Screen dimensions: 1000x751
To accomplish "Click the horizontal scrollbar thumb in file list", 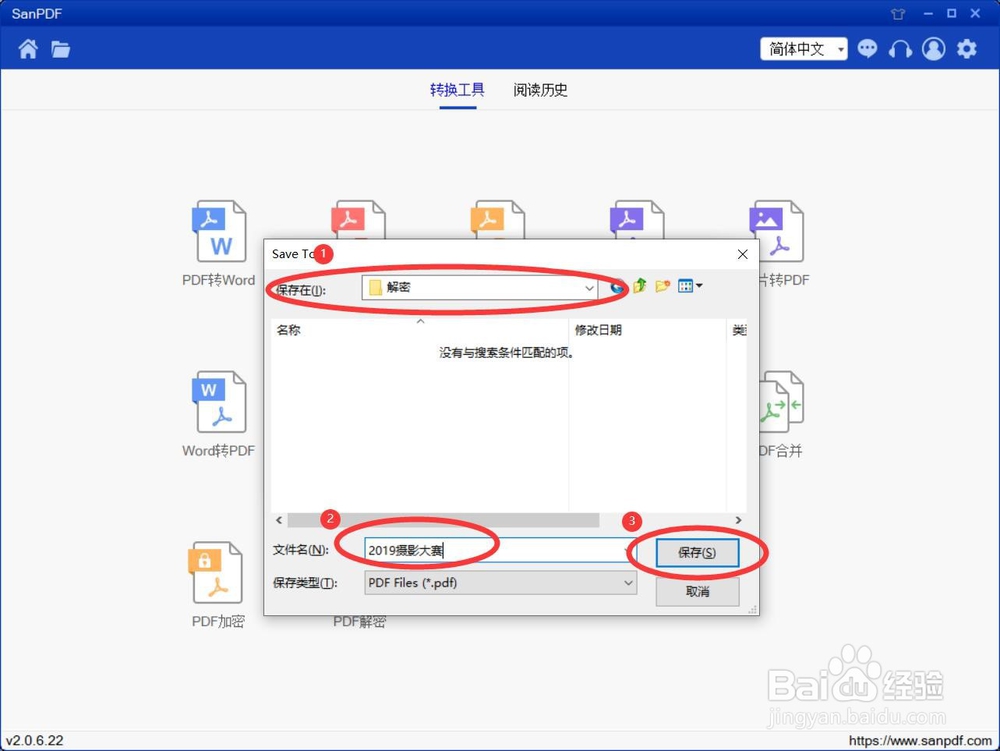I will coord(443,520).
